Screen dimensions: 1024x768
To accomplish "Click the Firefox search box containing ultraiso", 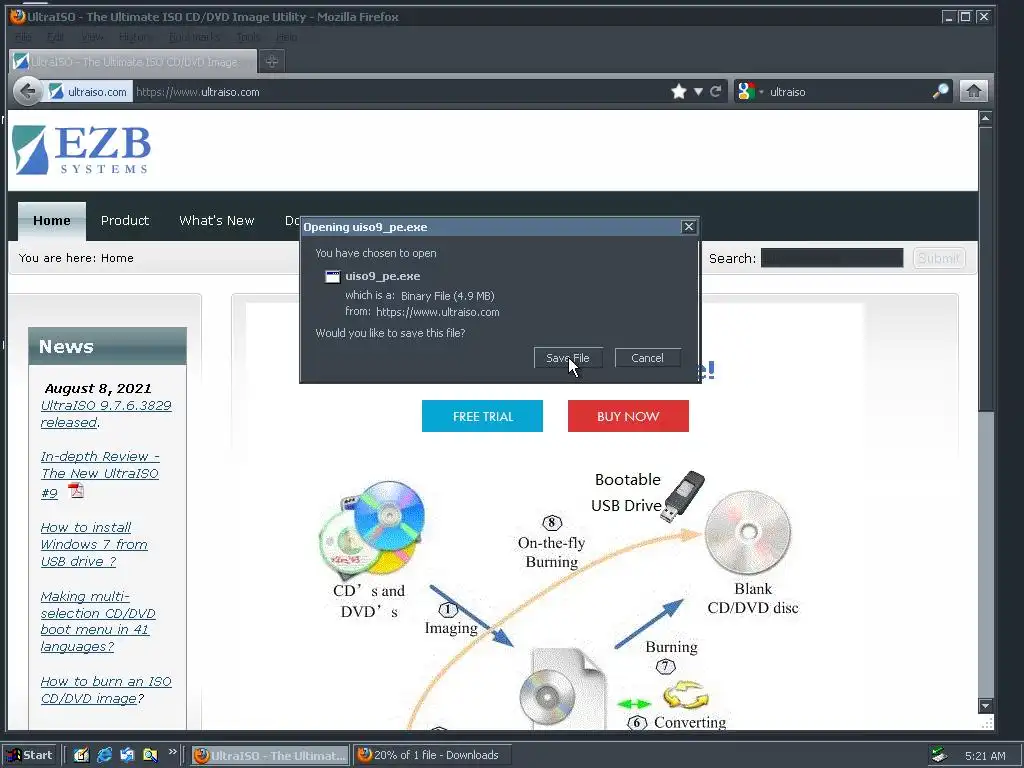I will pyautogui.click(x=848, y=91).
